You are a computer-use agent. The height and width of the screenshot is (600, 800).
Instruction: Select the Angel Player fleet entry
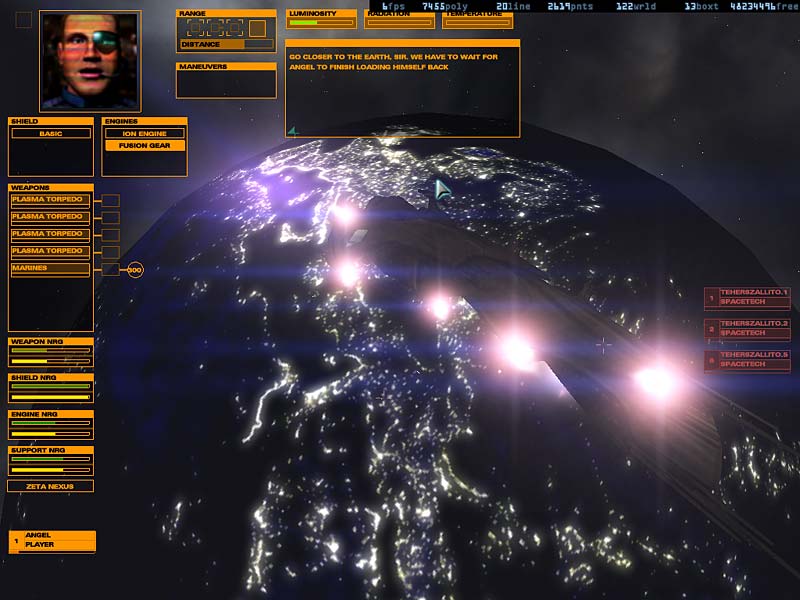(x=52, y=541)
